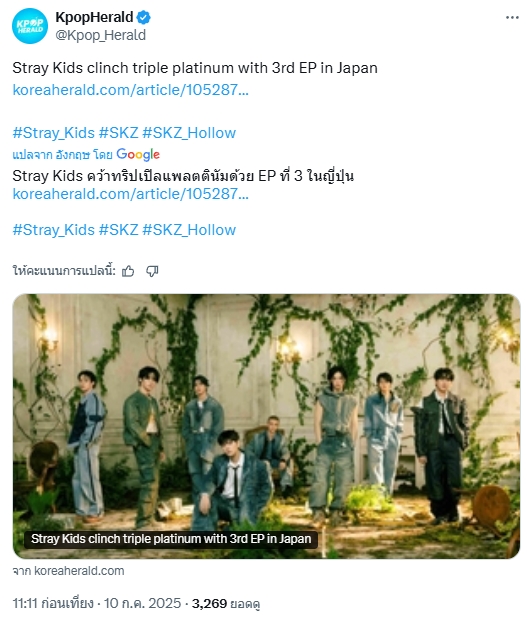Click the 'แปลจาก อังกฤษ โดย' translation label
The image size is (527, 617).
63,155
